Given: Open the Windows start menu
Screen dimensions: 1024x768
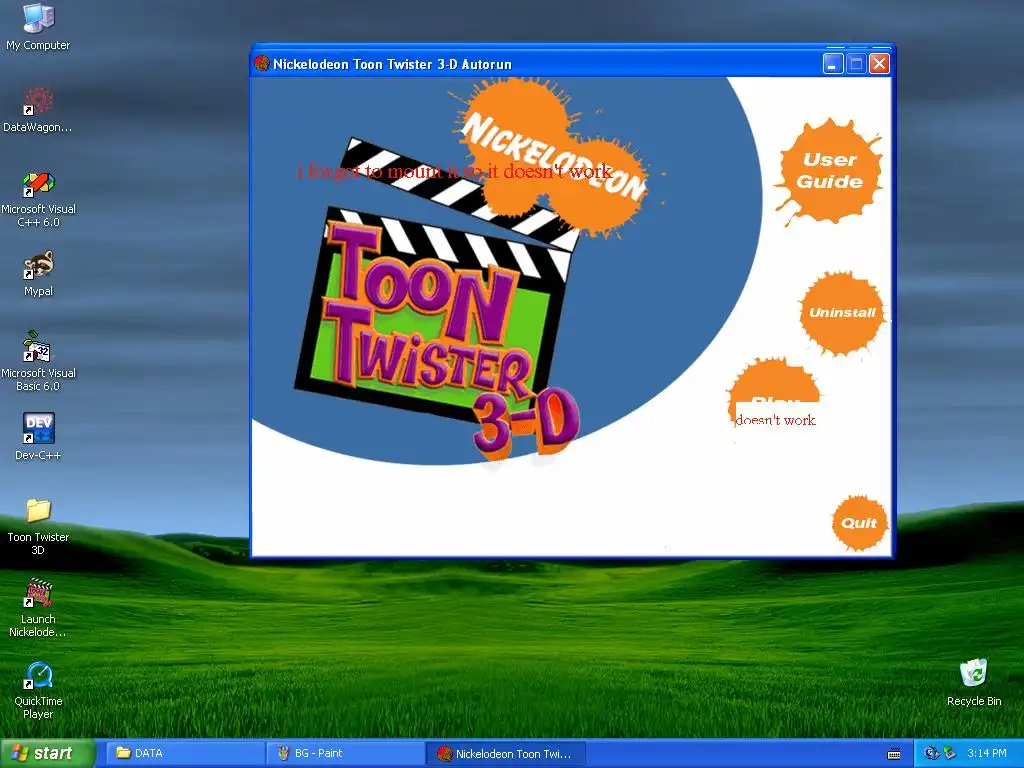Looking at the screenshot, I should pos(48,753).
